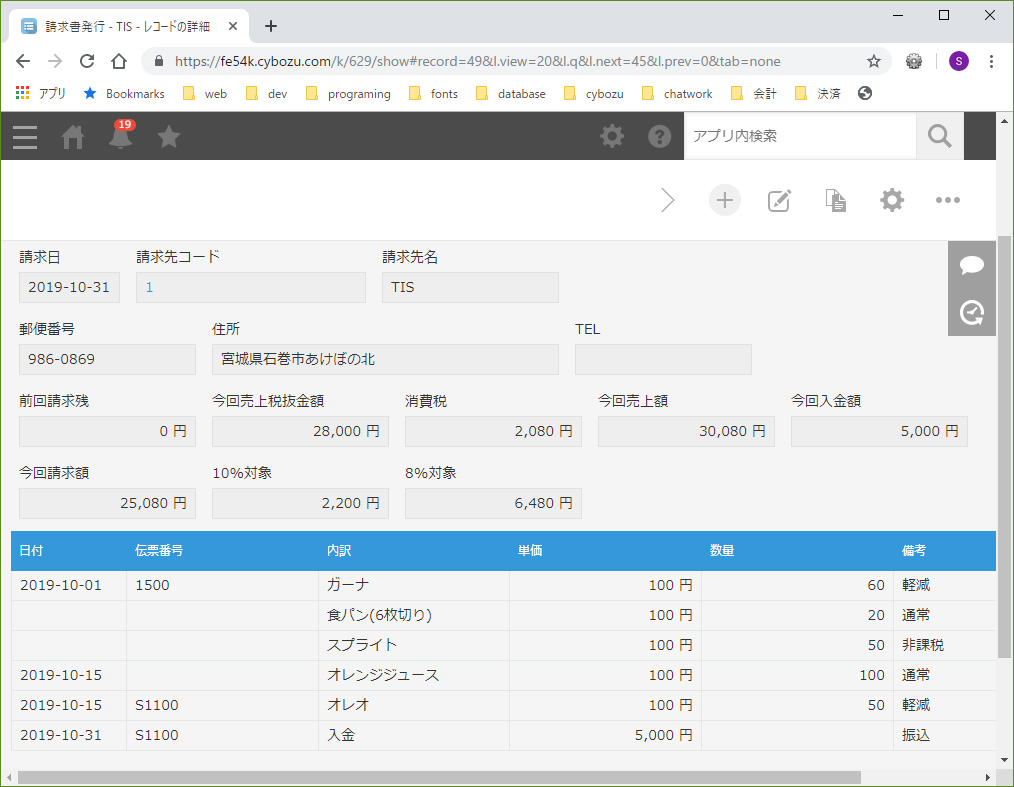Open the help question mark icon
Screen dimensions: 1014x787
(660, 136)
